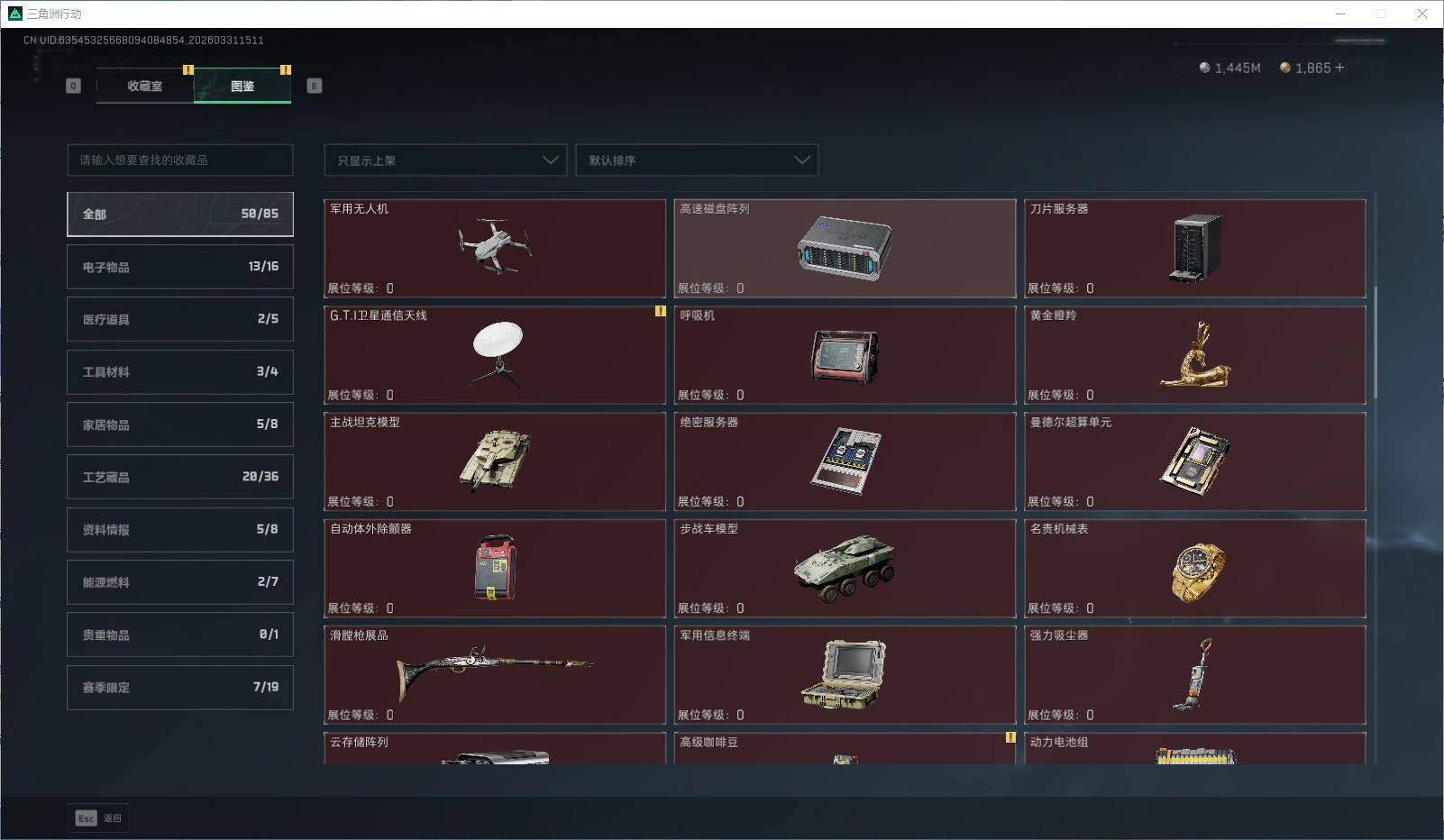Click the game logo in the title bar
The height and width of the screenshot is (840, 1444).
tap(13, 14)
